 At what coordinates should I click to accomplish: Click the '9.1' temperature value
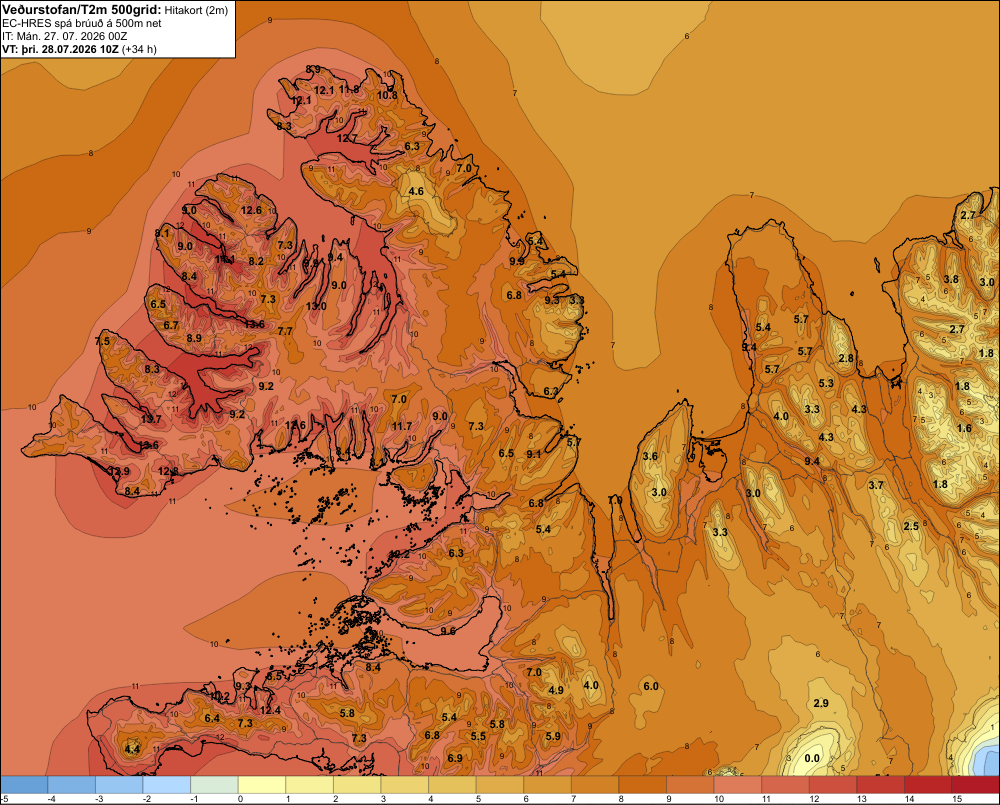(x=534, y=454)
